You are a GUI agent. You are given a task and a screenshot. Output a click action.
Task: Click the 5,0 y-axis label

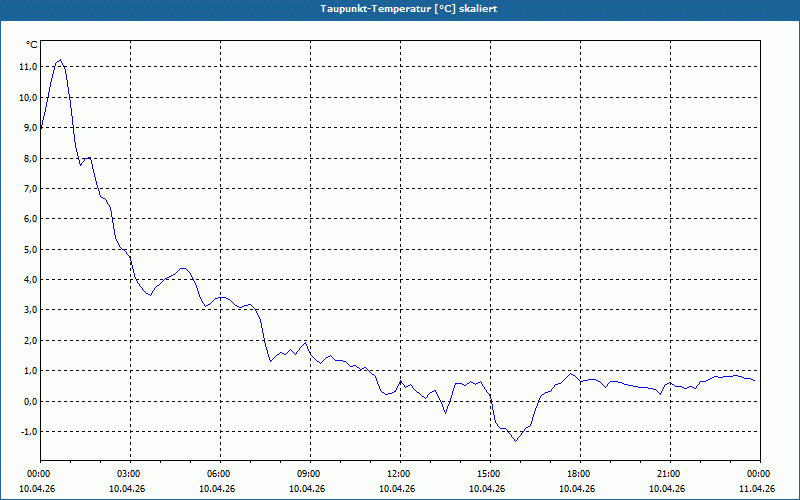point(30,249)
